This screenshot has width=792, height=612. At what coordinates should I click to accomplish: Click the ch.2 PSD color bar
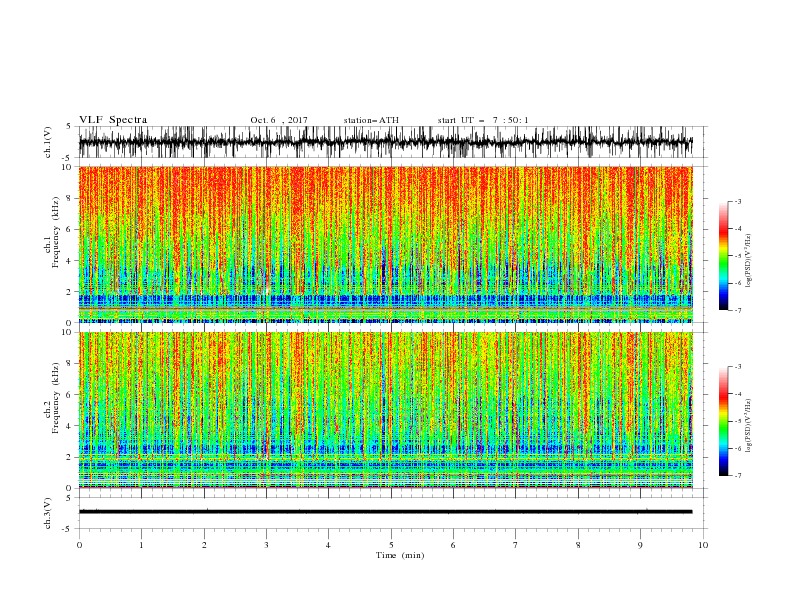click(723, 421)
